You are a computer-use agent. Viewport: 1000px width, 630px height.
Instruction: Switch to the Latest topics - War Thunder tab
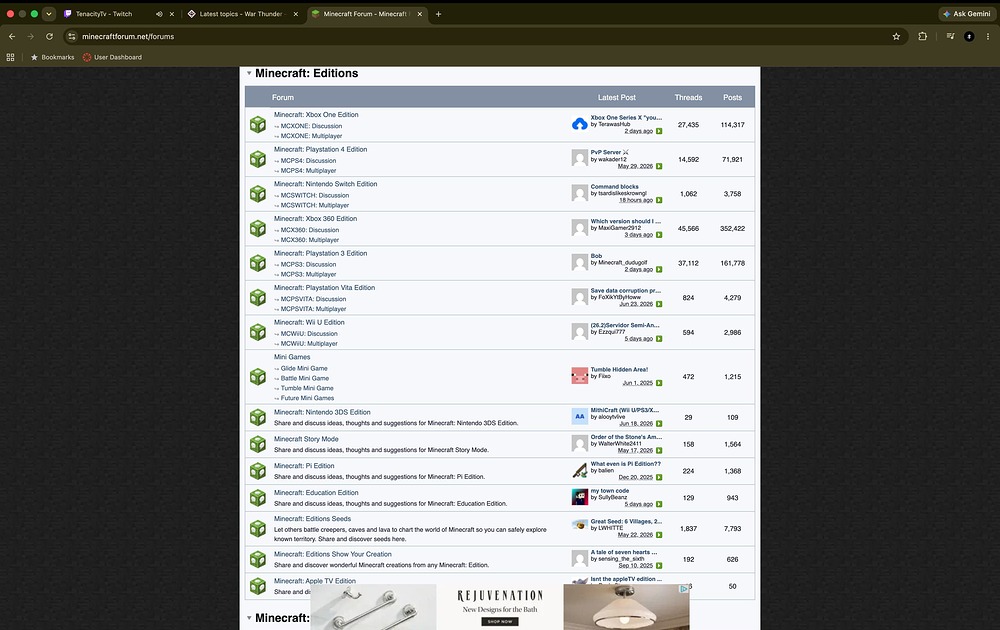242,14
